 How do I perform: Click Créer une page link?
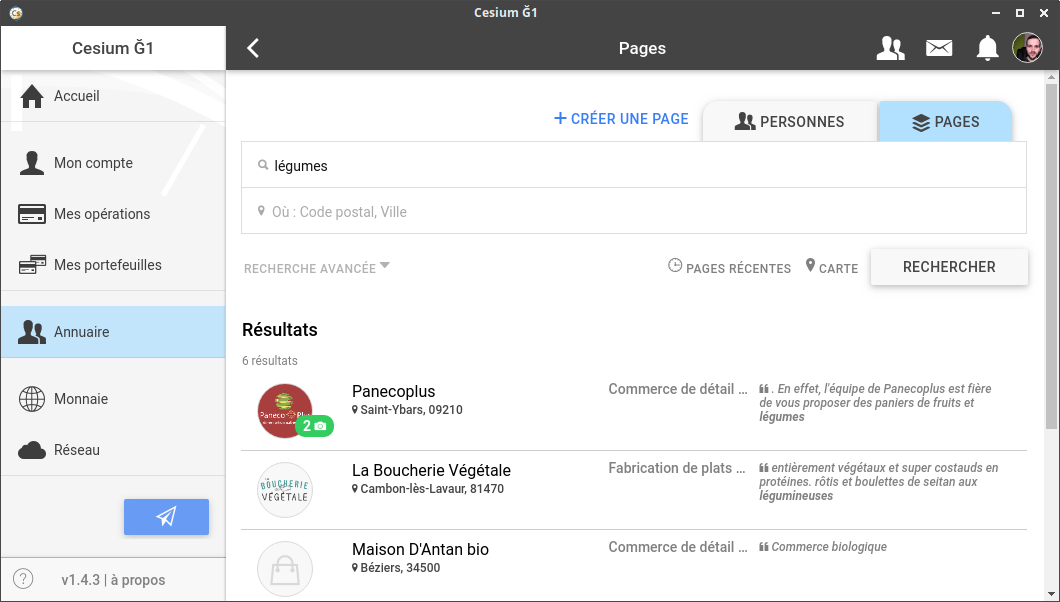(621, 119)
